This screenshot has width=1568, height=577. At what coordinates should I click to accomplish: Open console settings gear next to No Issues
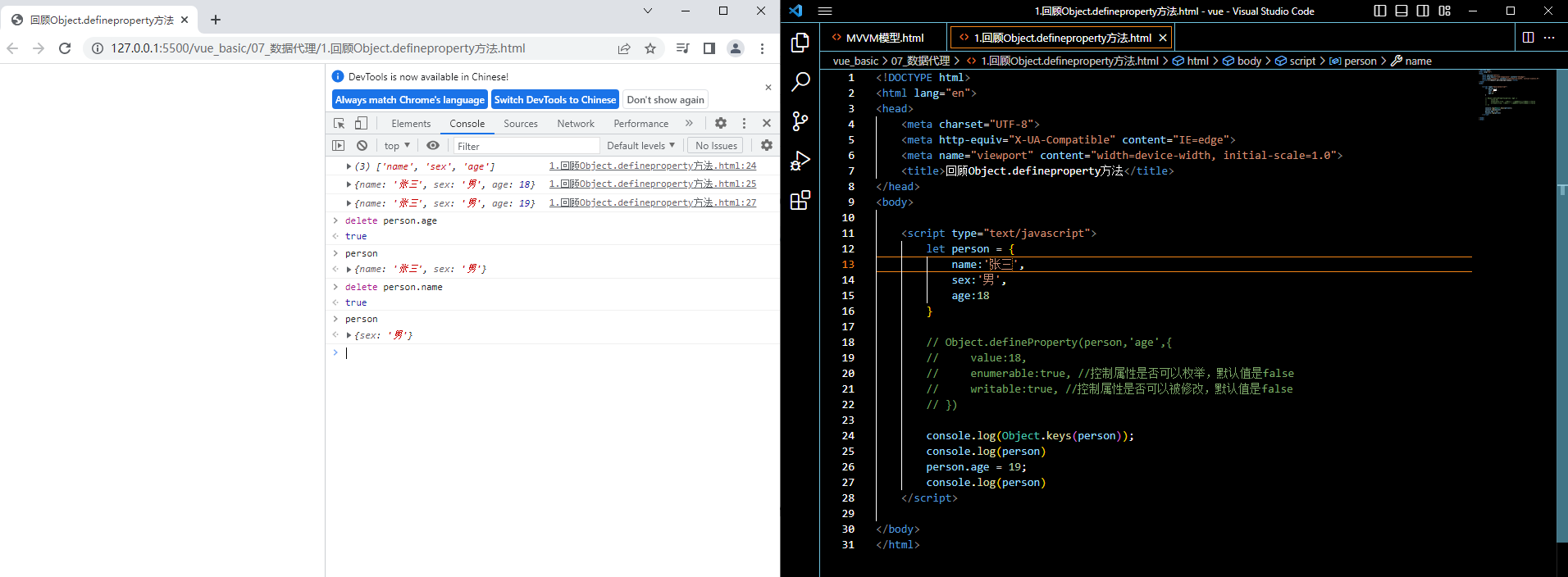(x=767, y=145)
